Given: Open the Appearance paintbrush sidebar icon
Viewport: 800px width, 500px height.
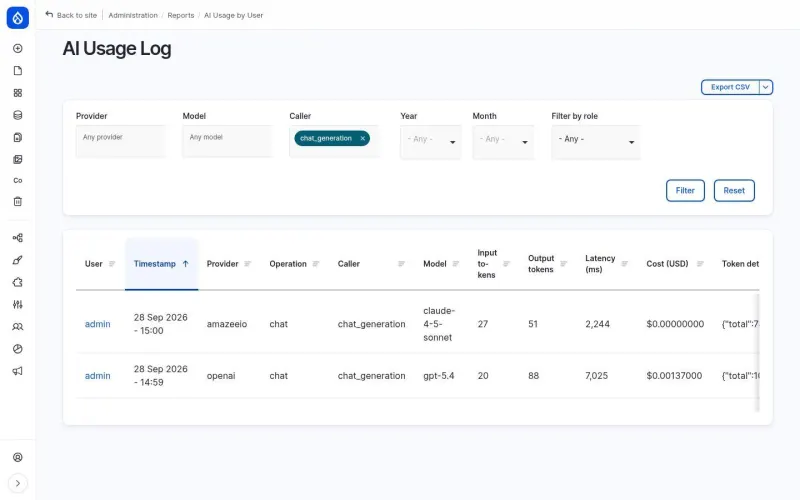Looking at the screenshot, I should coord(17,260).
